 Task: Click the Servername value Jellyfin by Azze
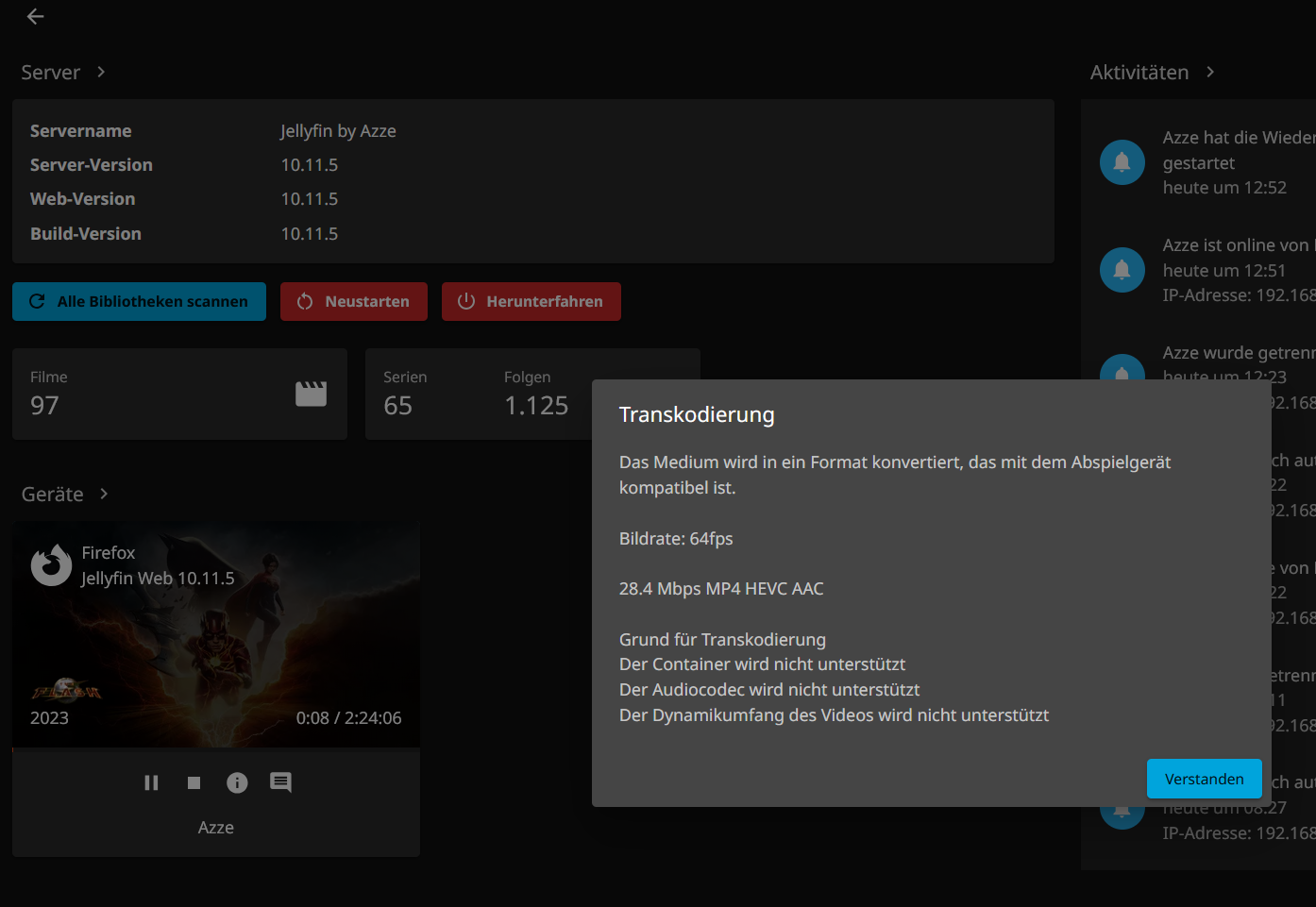click(x=338, y=131)
